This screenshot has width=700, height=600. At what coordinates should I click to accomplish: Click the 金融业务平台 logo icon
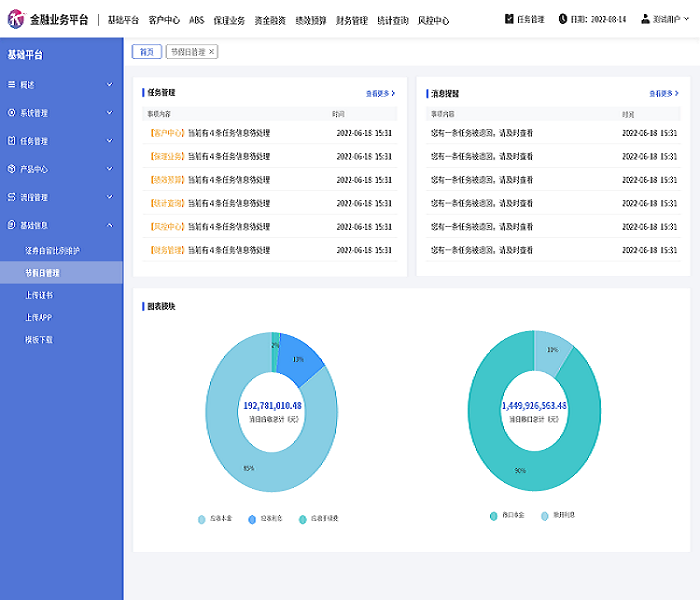[x=16, y=19]
